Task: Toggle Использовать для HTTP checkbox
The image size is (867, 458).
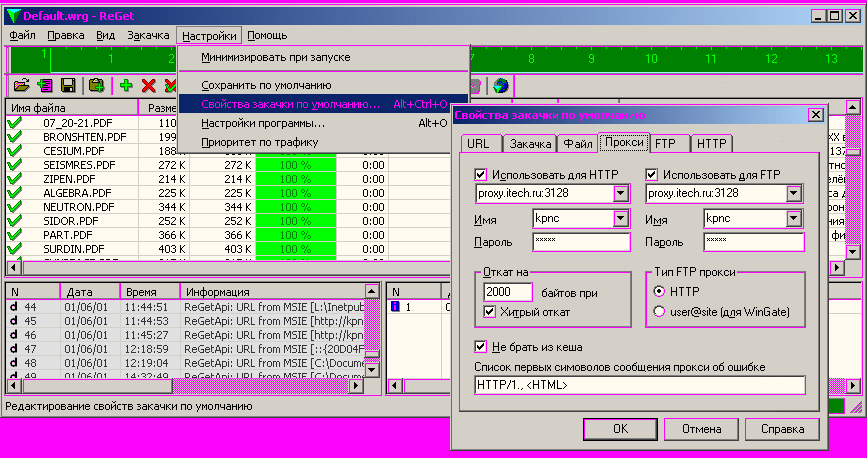Action: click(480, 175)
